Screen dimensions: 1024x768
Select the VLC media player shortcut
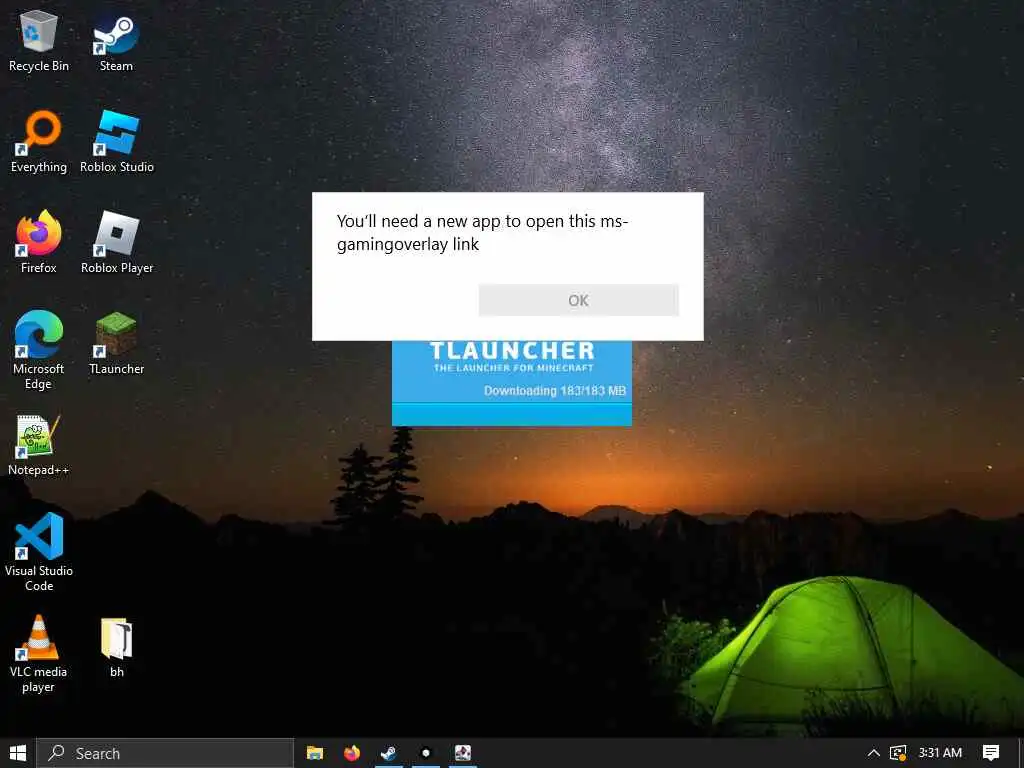click(x=39, y=654)
